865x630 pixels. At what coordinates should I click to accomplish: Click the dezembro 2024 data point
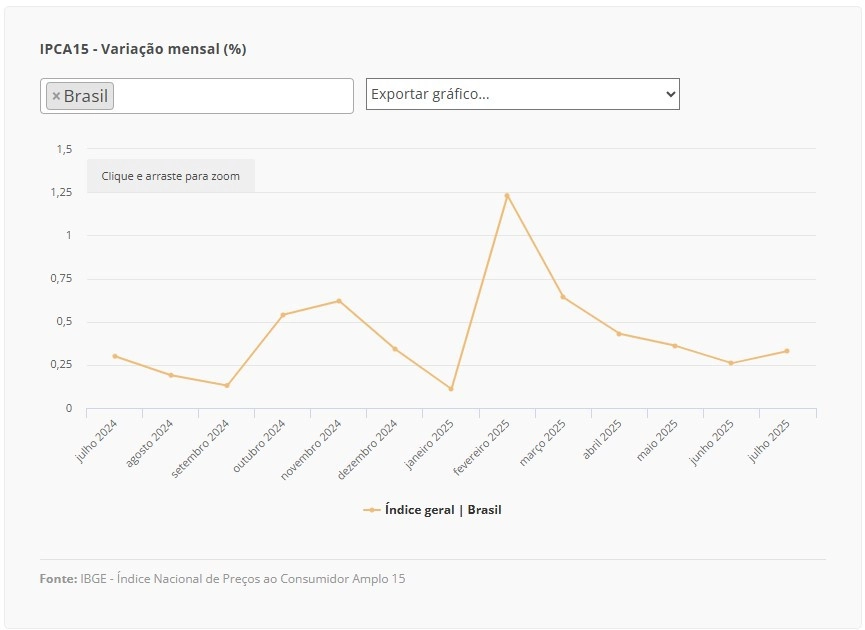pyautogui.click(x=395, y=349)
